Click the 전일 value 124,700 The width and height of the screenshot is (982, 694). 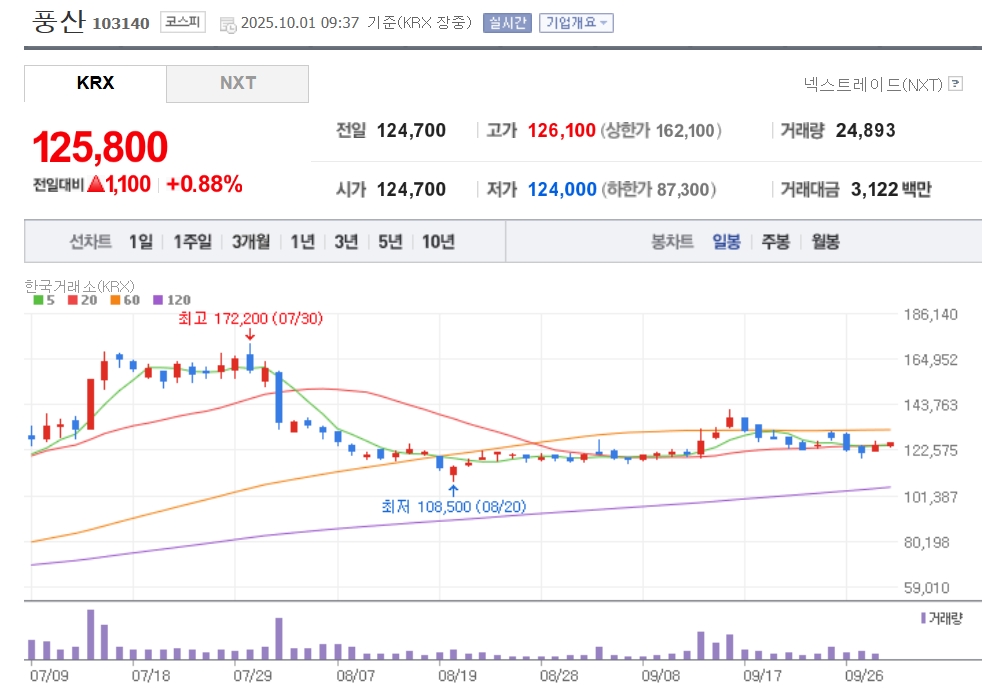(411, 130)
